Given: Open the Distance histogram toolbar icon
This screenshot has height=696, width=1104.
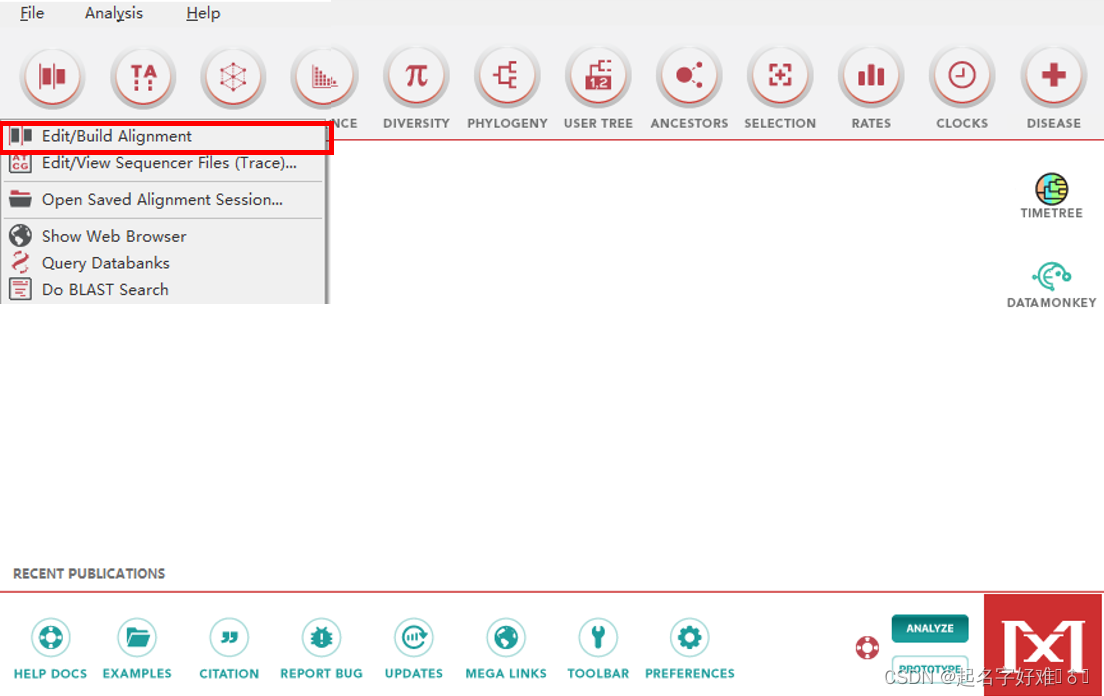Looking at the screenshot, I should tap(325, 76).
